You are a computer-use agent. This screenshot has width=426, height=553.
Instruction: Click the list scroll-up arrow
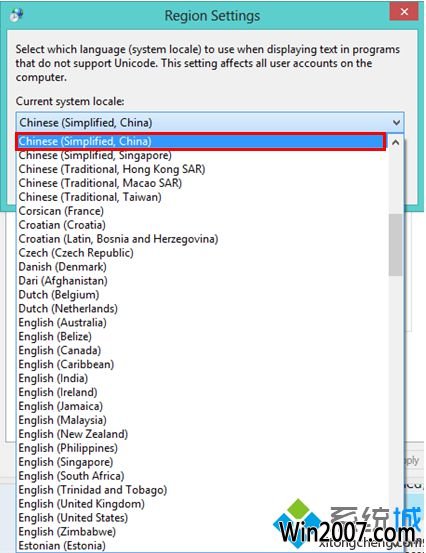coord(396,142)
